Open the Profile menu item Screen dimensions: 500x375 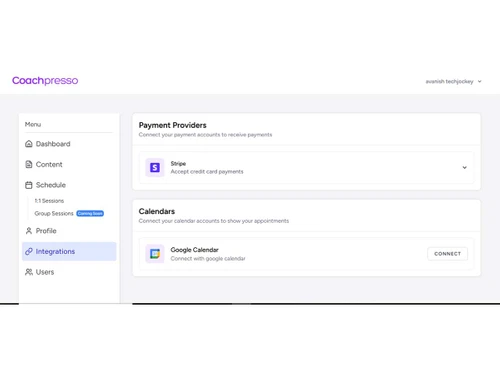click(69, 231)
